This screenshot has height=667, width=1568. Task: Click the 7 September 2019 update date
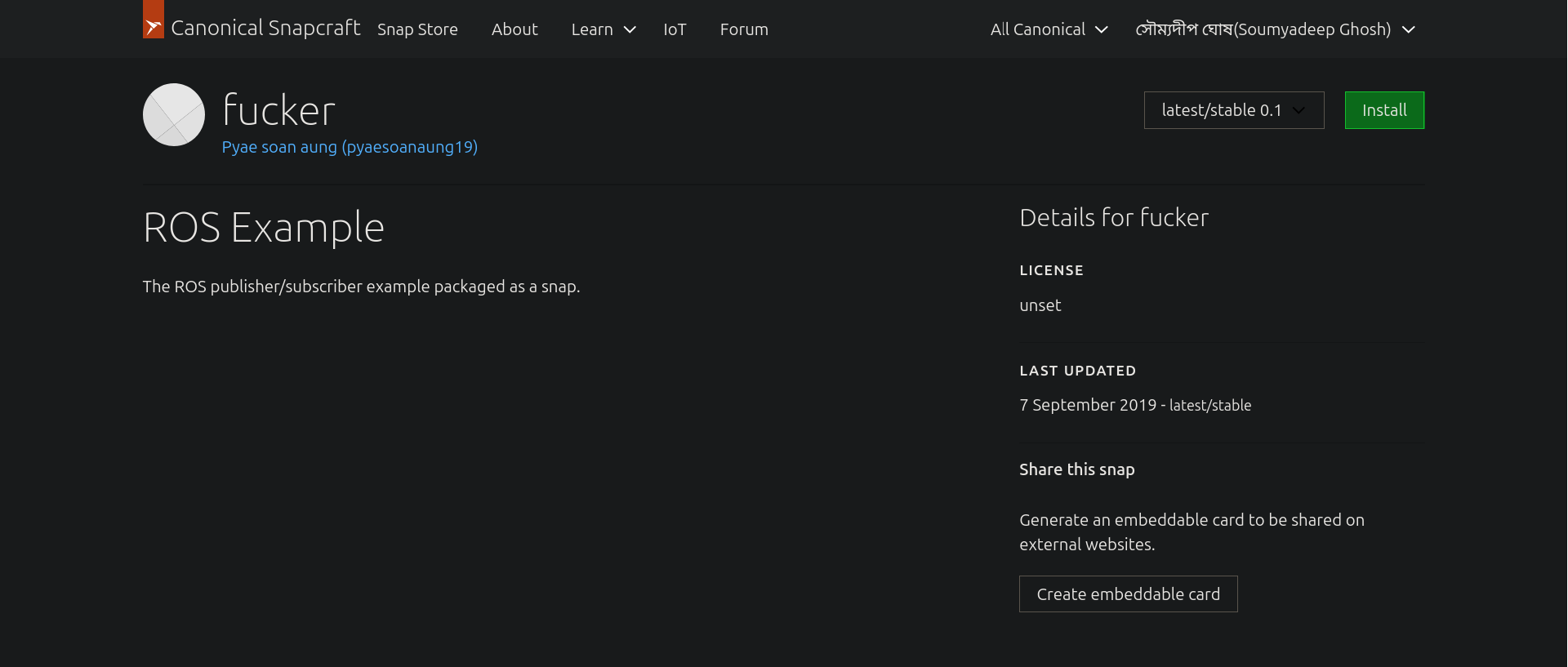1088,406
